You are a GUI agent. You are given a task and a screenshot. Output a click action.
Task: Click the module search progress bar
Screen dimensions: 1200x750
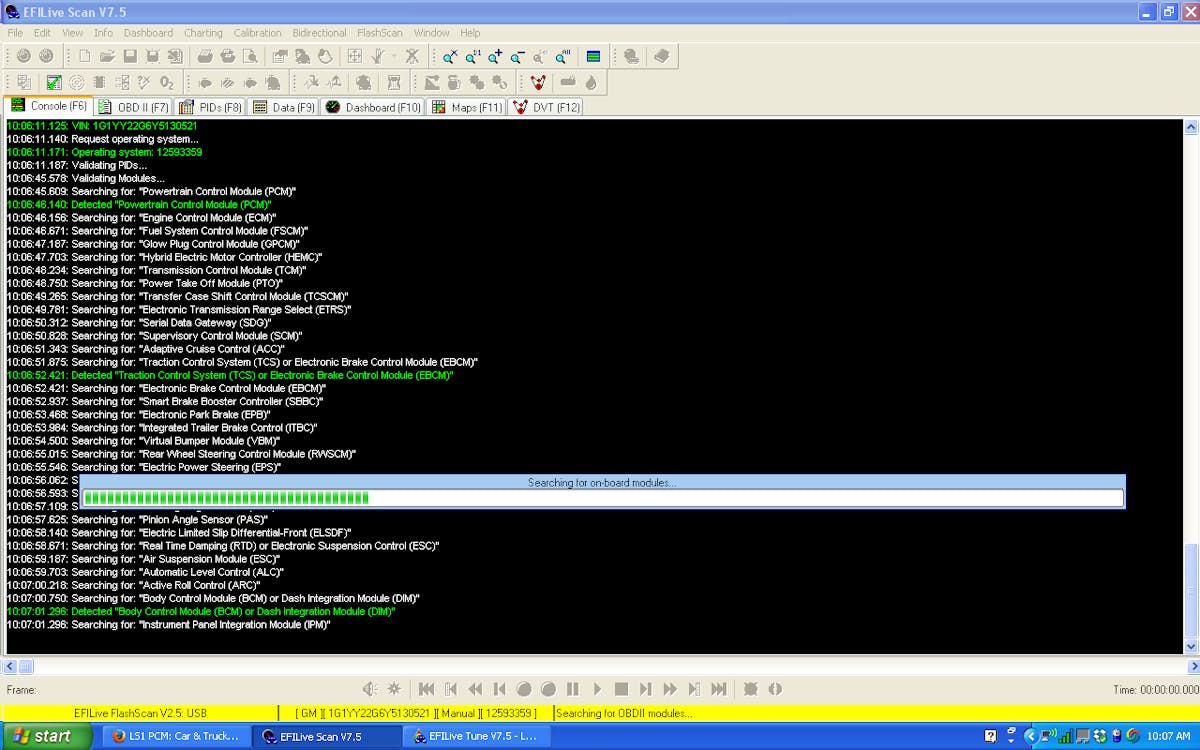tap(602, 498)
